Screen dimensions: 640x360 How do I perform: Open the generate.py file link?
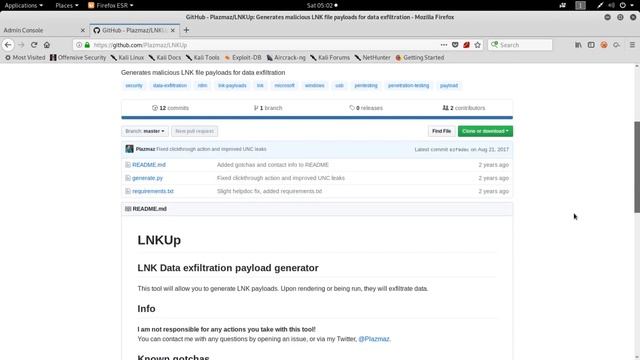coord(147,178)
